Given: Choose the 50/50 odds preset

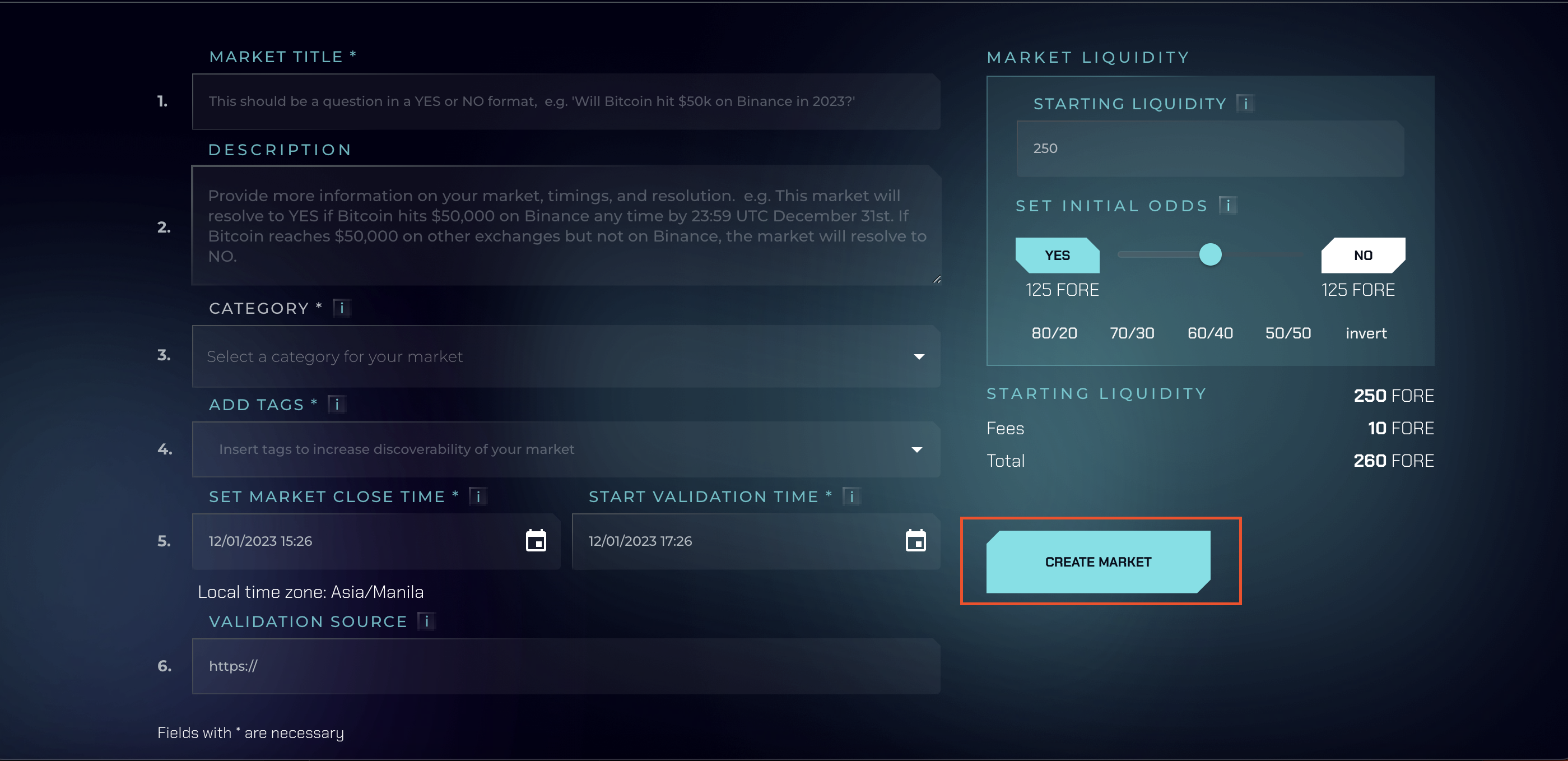Looking at the screenshot, I should 1287,333.
